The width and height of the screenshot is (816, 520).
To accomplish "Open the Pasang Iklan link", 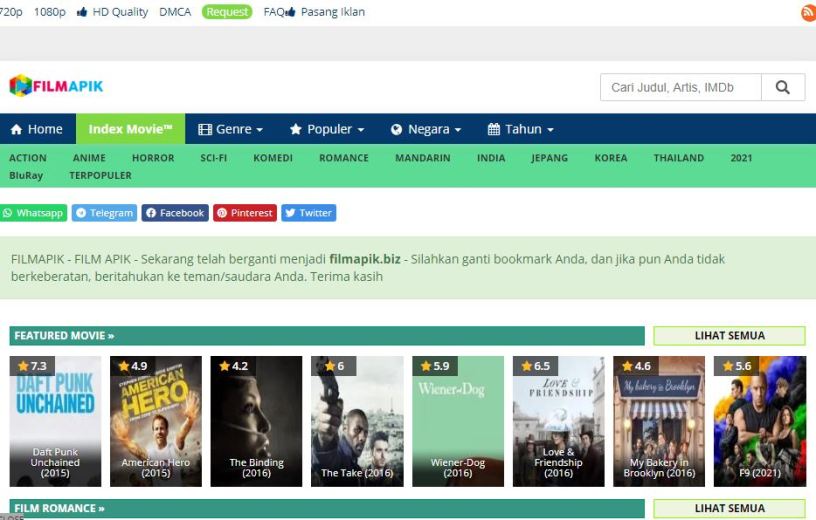I will (x=333, y=11).
